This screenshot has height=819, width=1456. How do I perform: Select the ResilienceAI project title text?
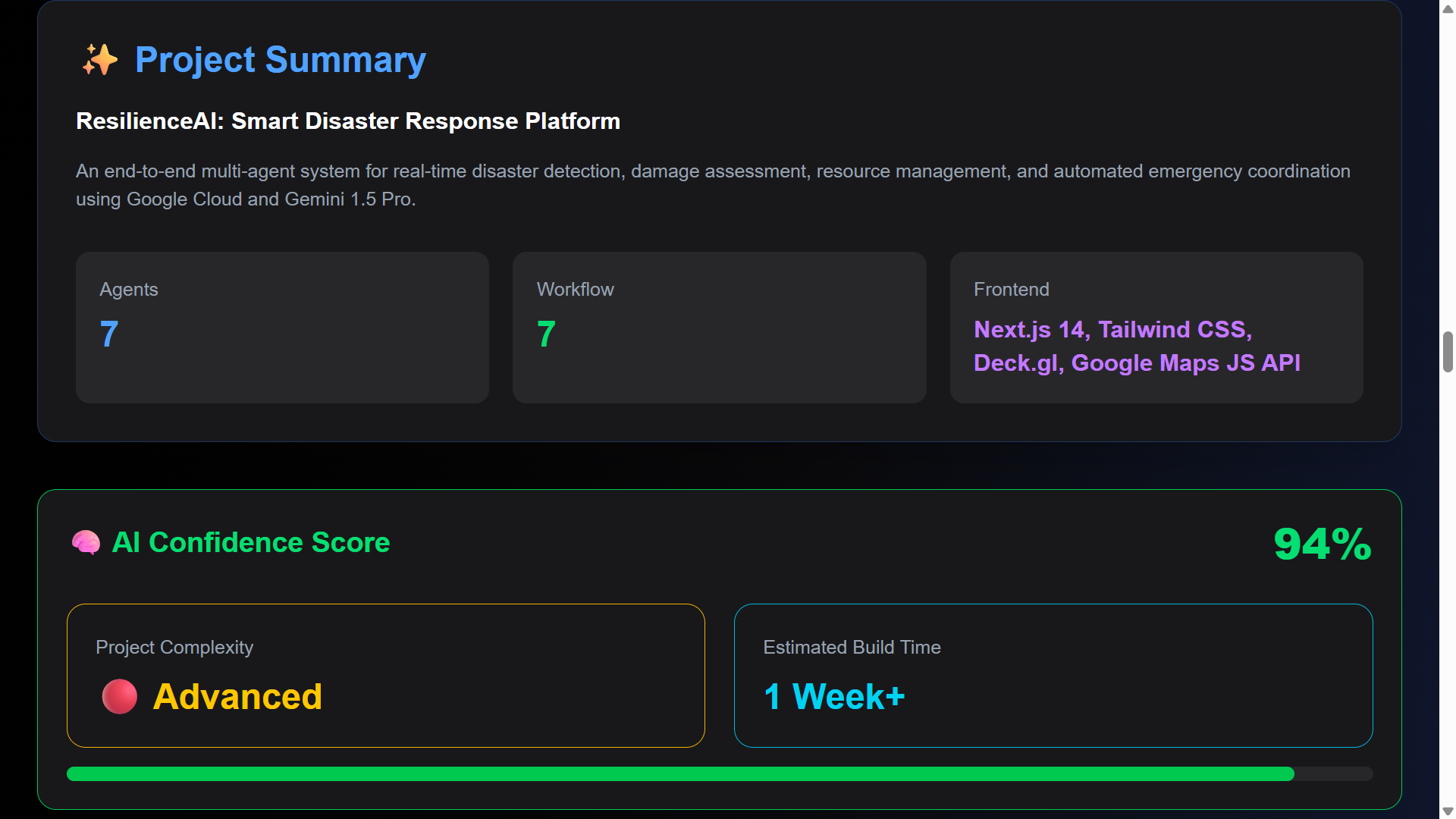click(348, 121)
